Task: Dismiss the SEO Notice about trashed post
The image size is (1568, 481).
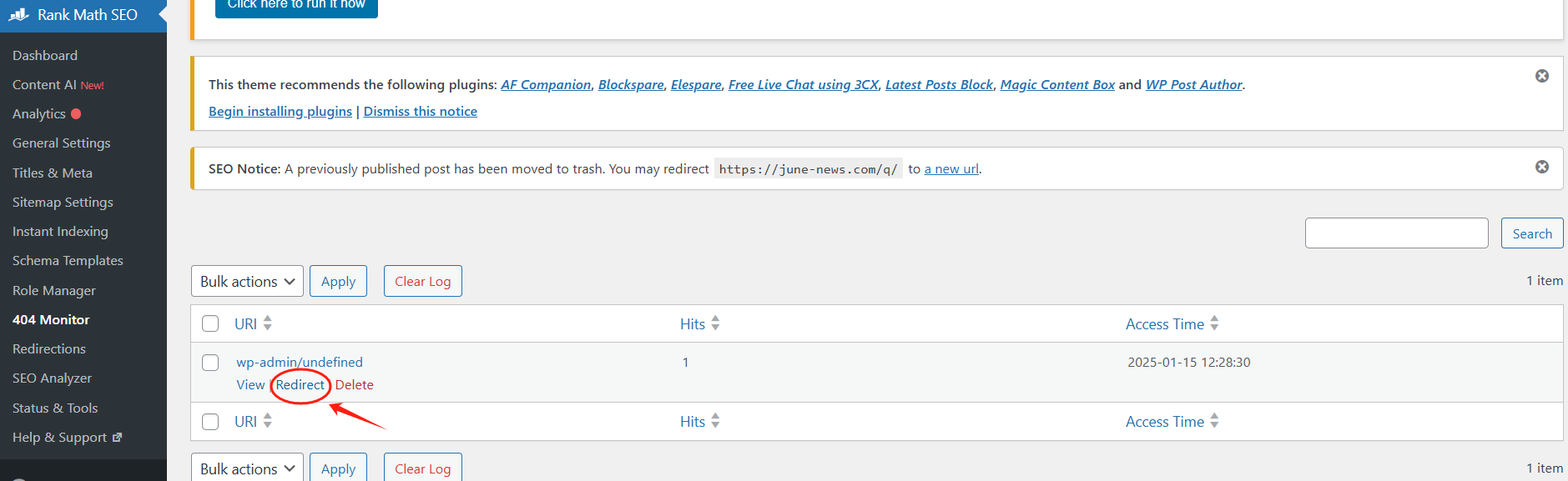Action: coord(1541,167)
